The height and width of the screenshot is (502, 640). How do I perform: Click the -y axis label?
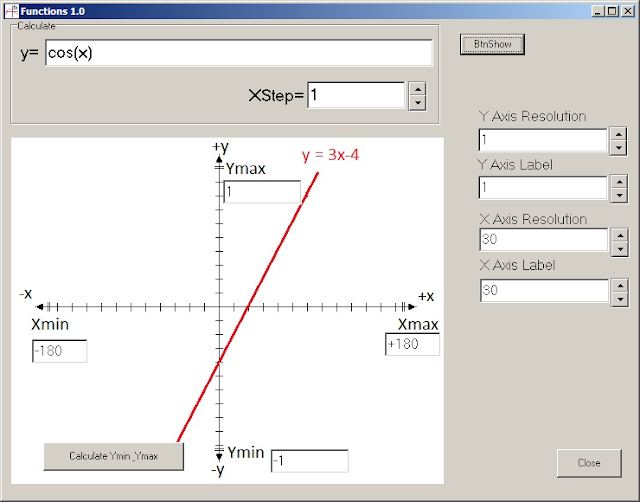[218, 471]
